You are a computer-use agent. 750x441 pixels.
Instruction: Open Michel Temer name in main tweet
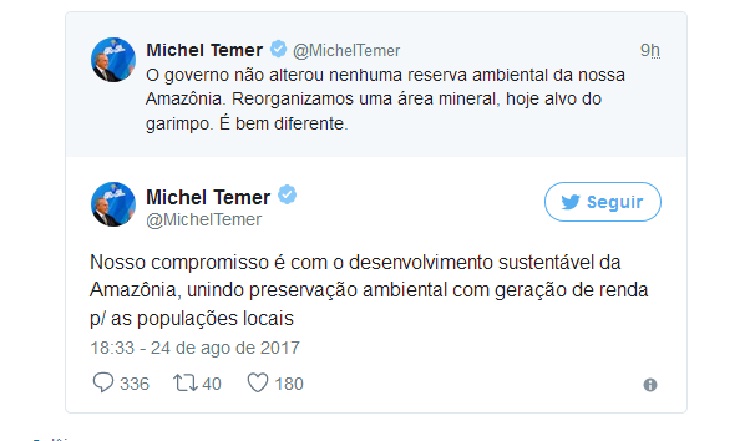pos(208,197)
